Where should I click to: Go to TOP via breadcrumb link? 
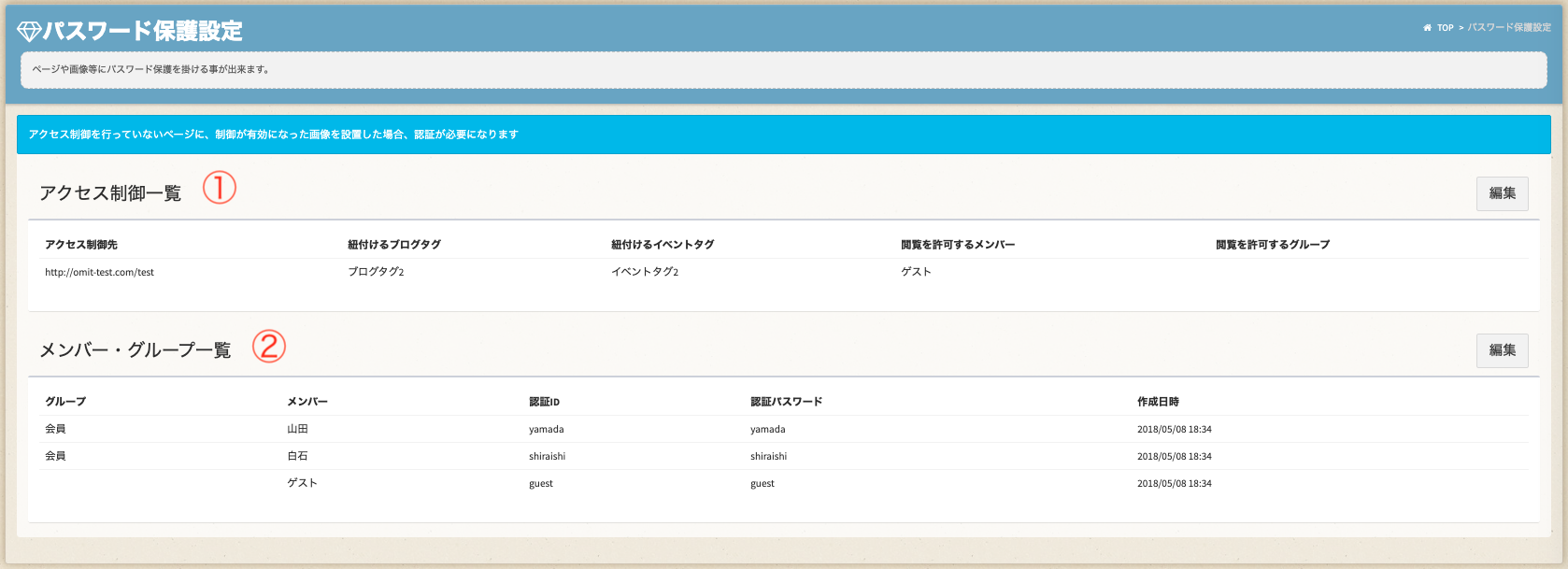(1445, 28)
